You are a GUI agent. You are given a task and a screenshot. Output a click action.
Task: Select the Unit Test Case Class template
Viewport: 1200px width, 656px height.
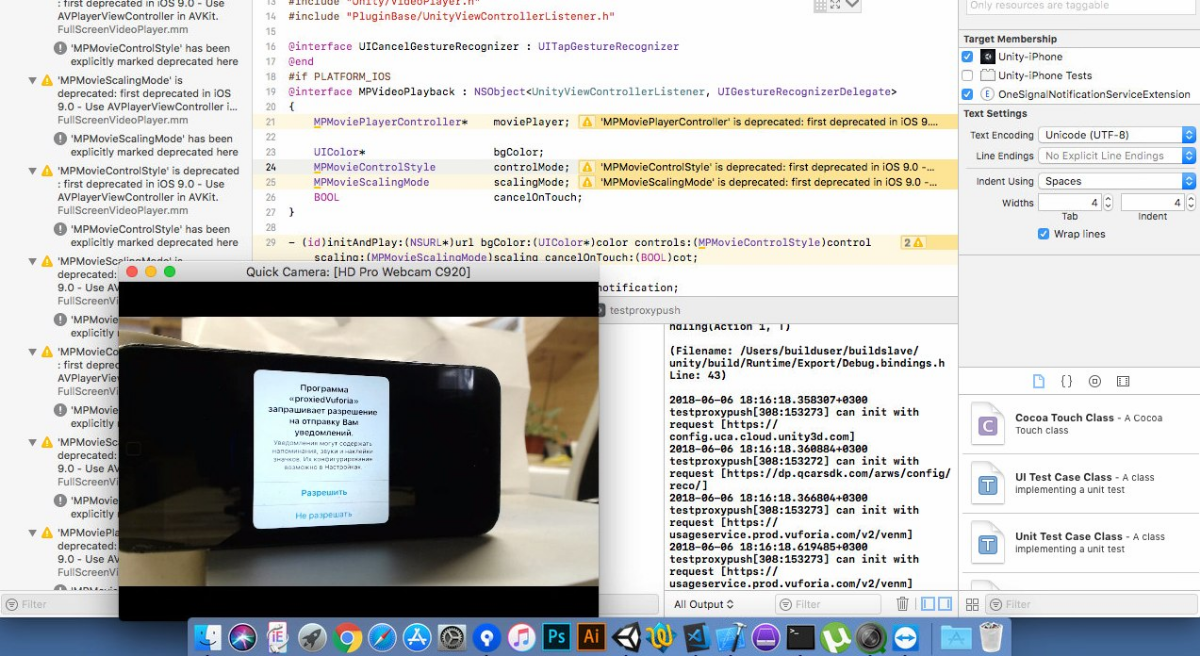click(1080, 543)
